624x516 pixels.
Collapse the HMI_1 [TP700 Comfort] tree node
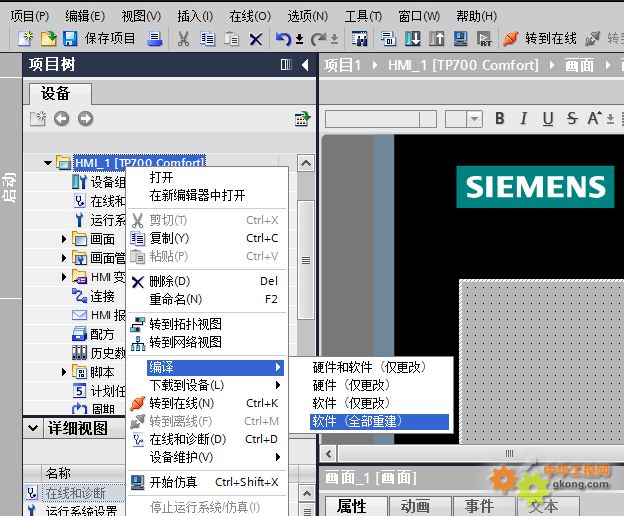point(48,162)
